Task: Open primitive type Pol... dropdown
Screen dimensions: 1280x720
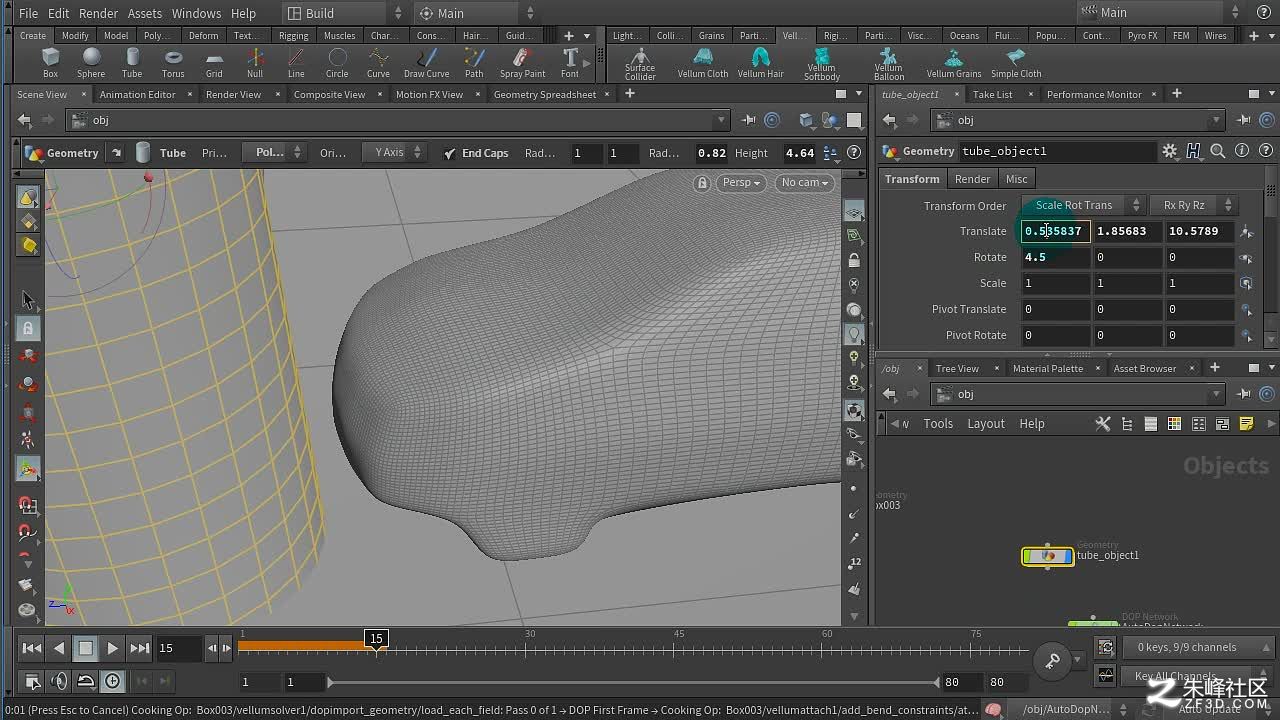Action: (x=274, y=153)
